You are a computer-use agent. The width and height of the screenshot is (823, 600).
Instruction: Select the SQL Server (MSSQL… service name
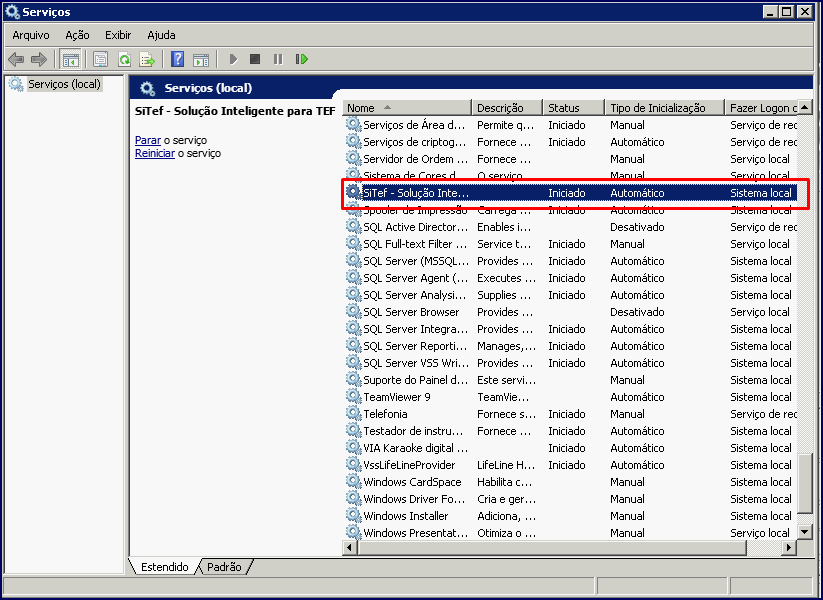click(416, 261)
